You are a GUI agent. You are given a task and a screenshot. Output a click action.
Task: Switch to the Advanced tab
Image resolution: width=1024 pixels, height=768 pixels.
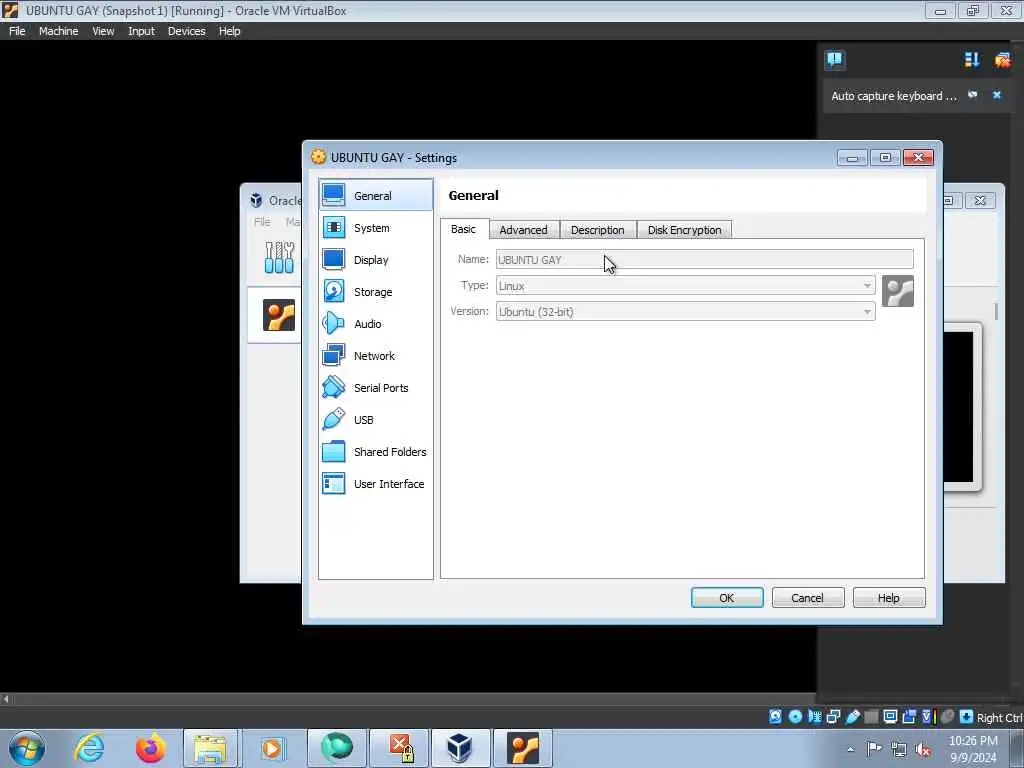pyautogui.click(x=524, y=230)
